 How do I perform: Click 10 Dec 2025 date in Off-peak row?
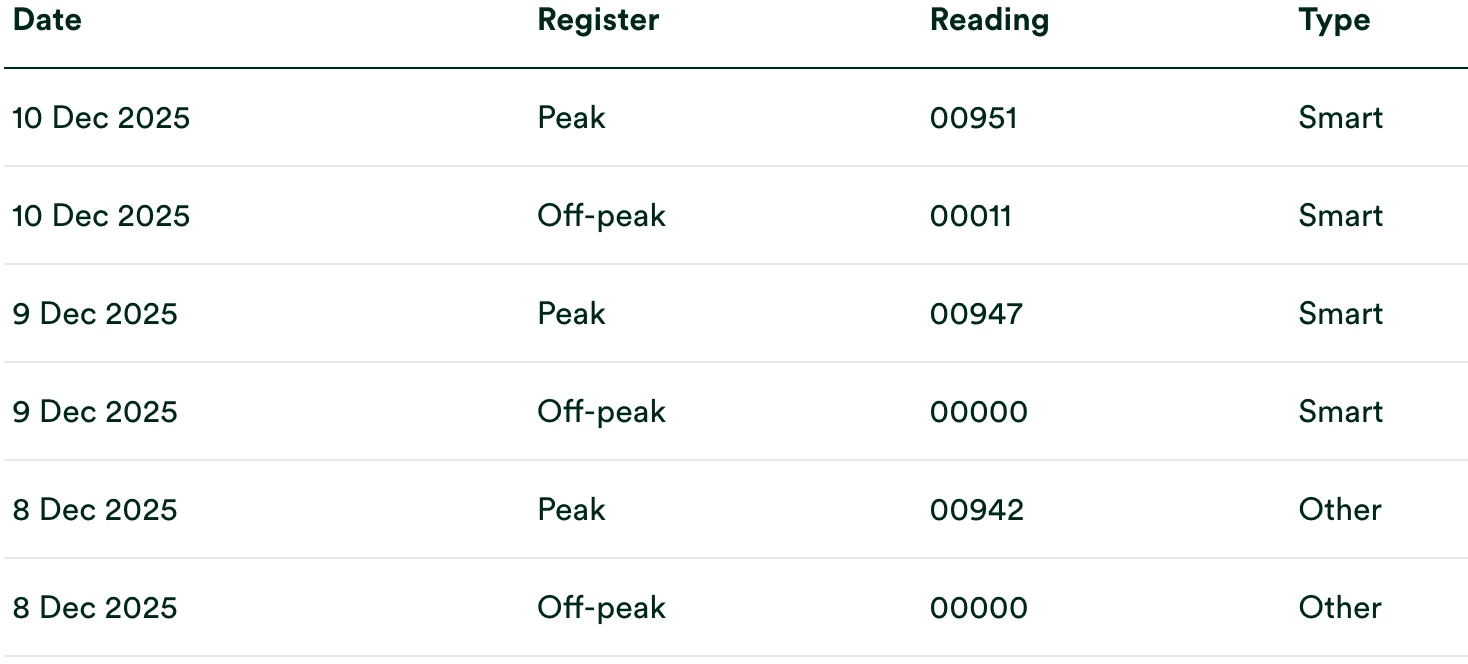tap(101, 216)
